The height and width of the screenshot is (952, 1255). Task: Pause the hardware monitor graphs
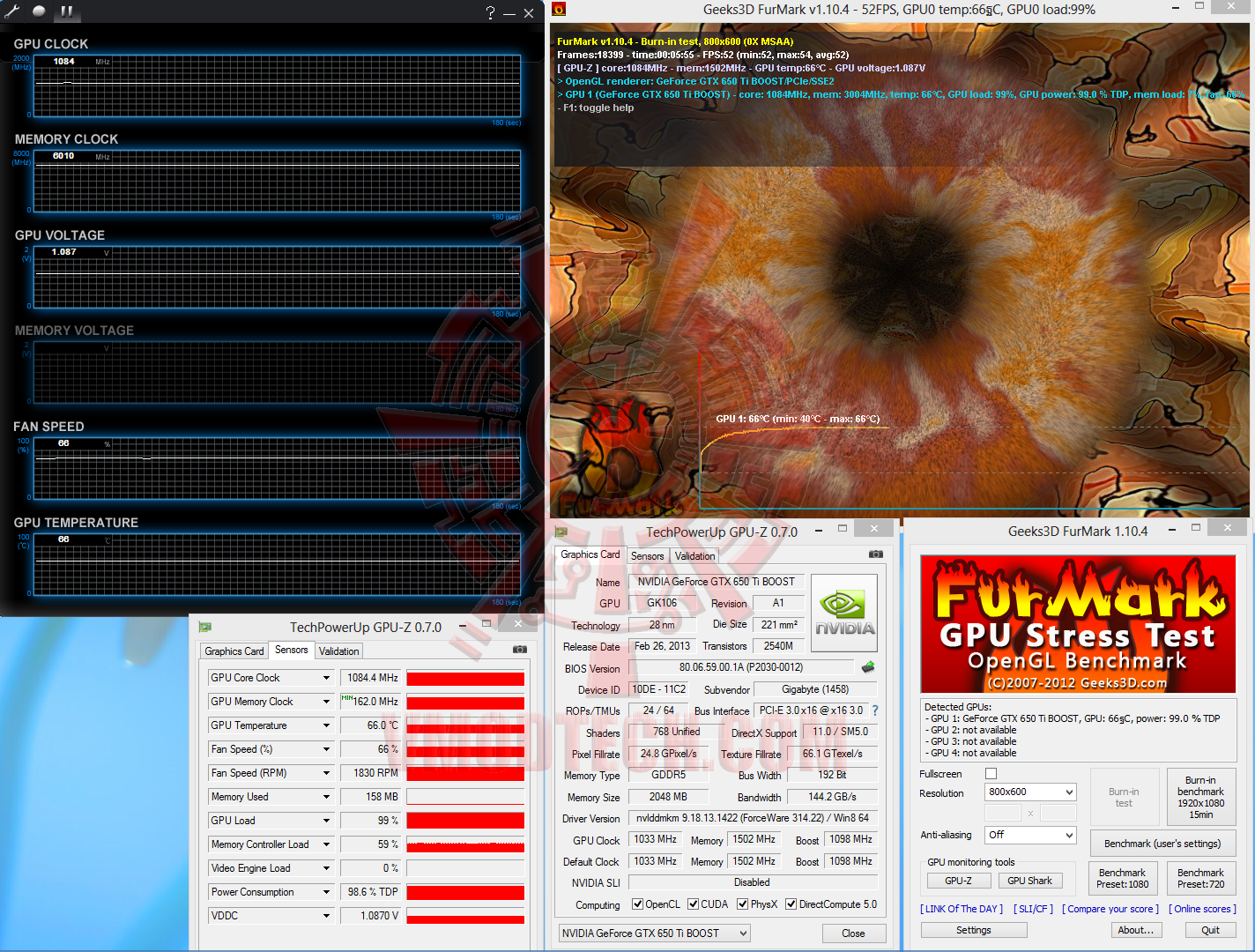(67, 11)
